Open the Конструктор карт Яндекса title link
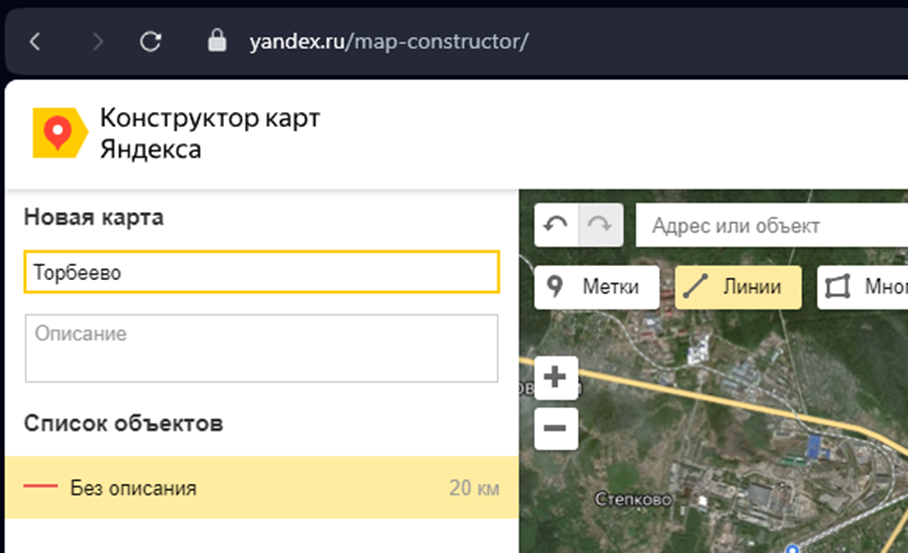Image resolution: width=908 pixels, height=553 pixels. pyautogui.click(x=210, y=133)
